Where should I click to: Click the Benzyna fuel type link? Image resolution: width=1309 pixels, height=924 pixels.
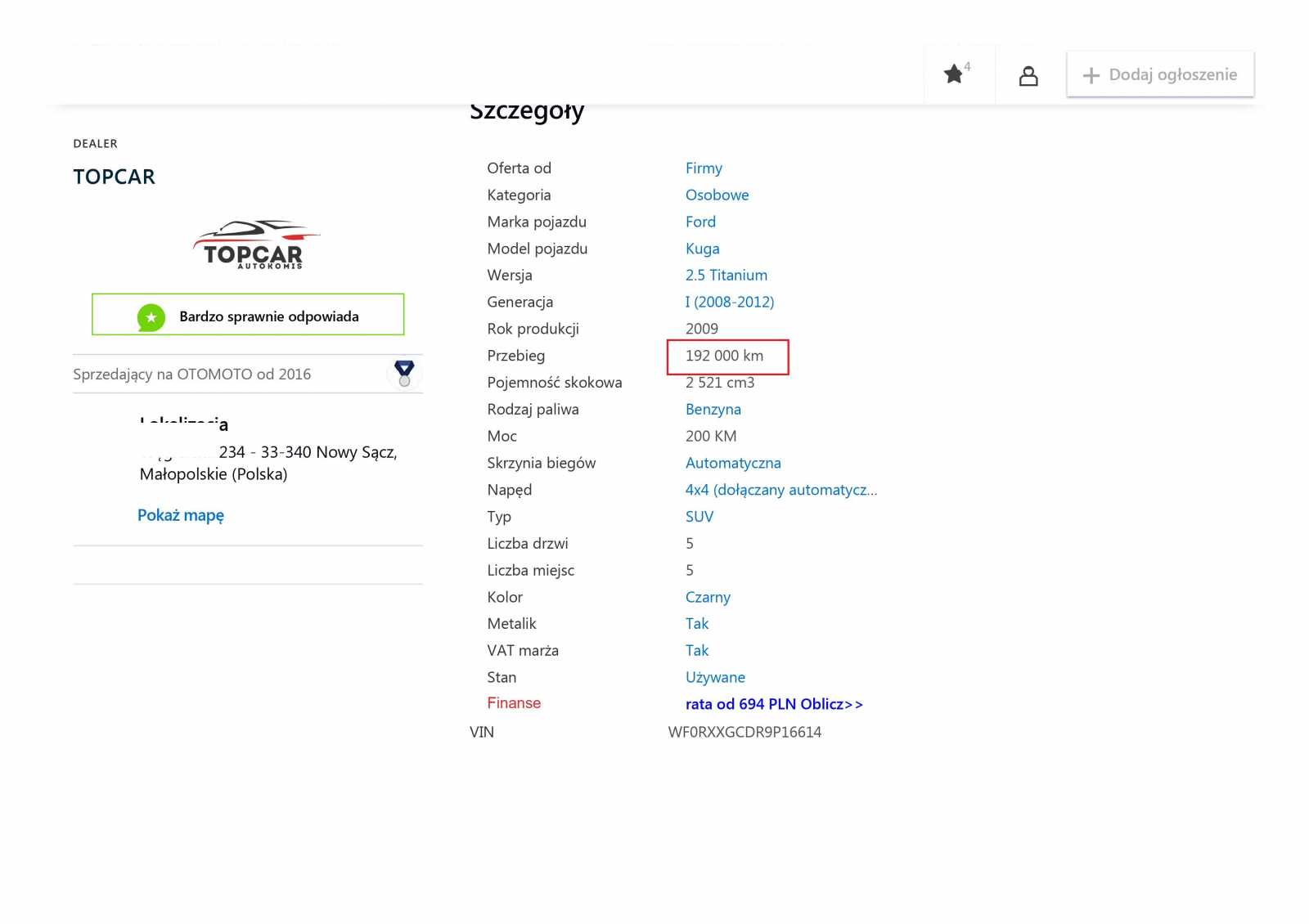[713, 410]
